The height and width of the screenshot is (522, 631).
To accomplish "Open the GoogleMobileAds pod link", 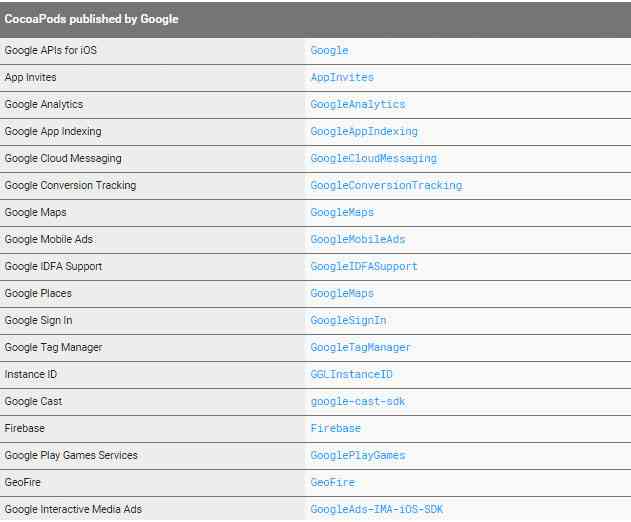I will [x=358, y=239].
